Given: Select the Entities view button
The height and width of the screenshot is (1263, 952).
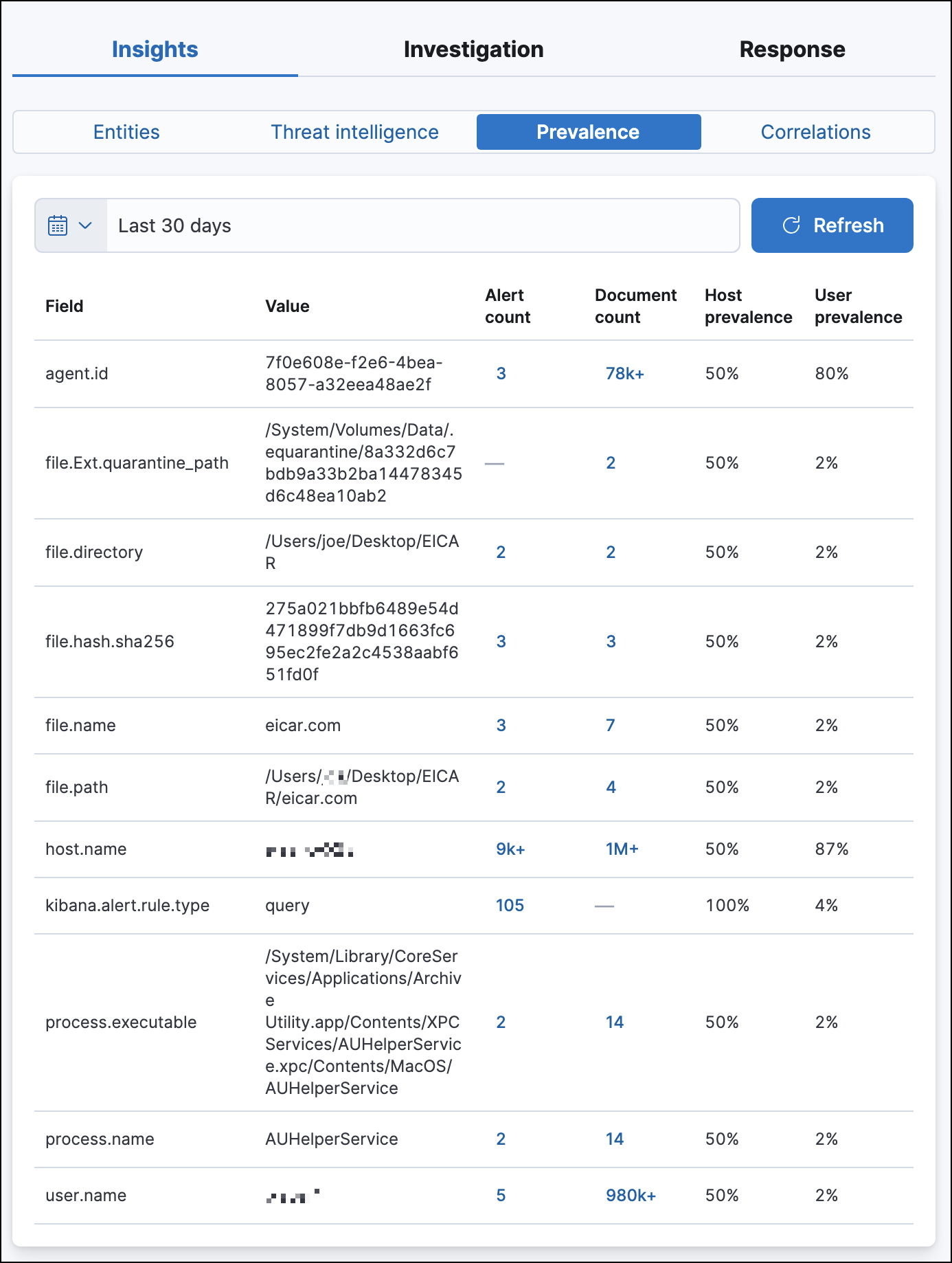Looking at the screenshot, I should pos(126,132).
